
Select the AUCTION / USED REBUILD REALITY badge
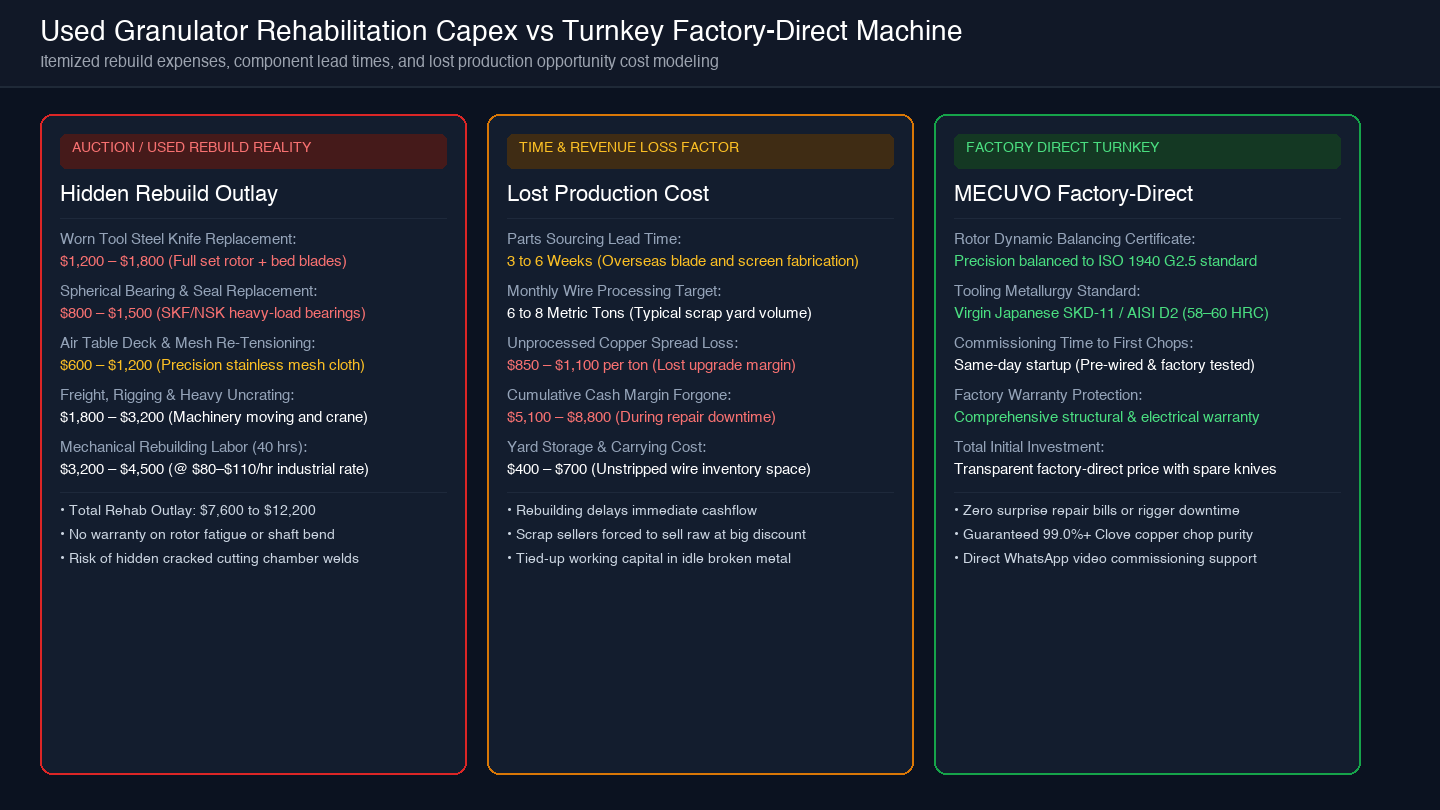coord(253,151)
